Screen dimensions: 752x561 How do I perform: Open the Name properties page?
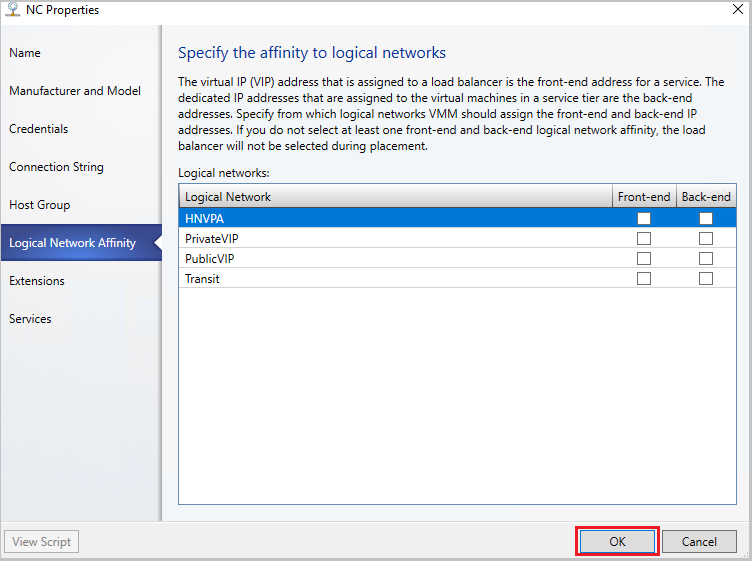[25, 53]
